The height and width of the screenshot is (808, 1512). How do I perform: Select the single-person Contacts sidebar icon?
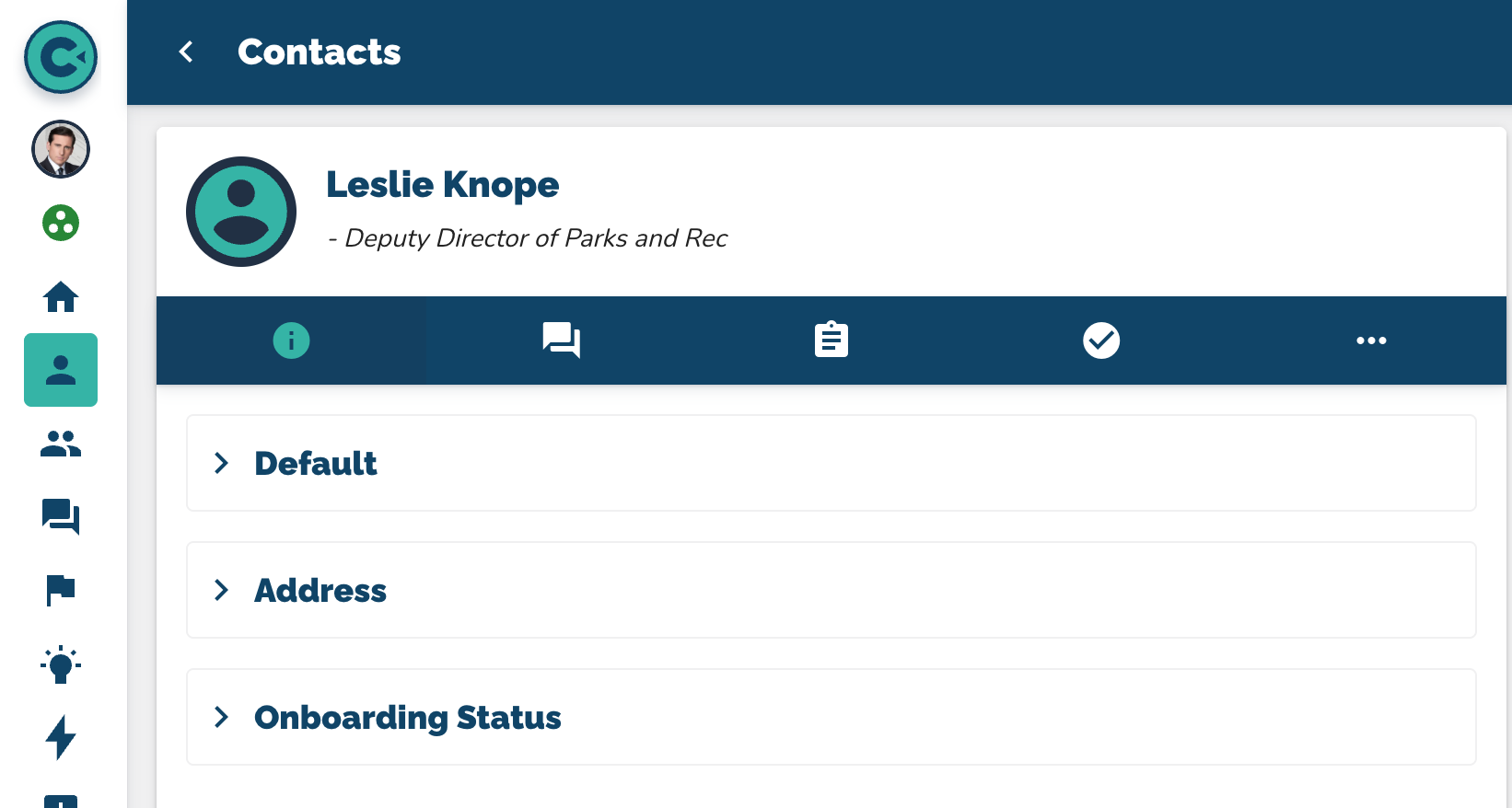click(61, 370)
